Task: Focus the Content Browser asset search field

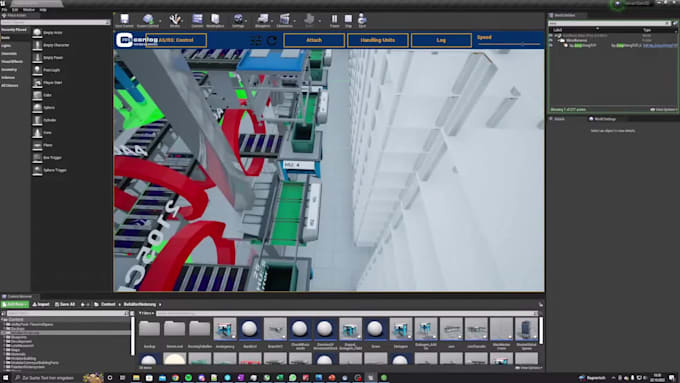Action: [x=347, y=313]
